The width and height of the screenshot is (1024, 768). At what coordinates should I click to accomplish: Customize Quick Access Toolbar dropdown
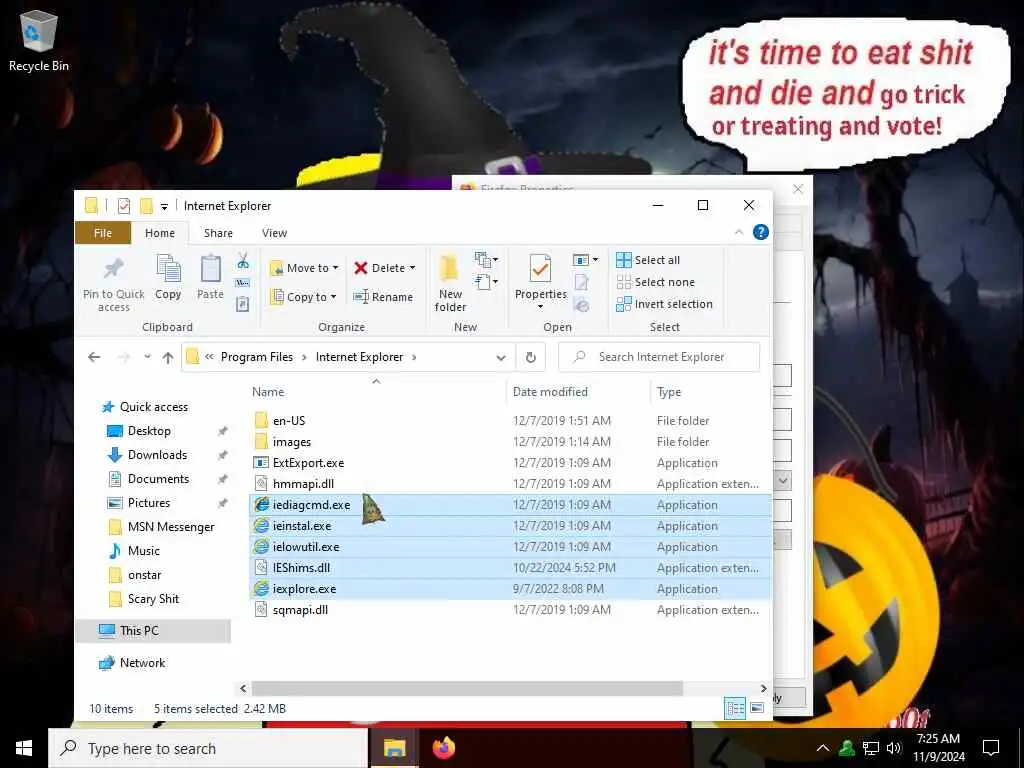click(165, 206)
